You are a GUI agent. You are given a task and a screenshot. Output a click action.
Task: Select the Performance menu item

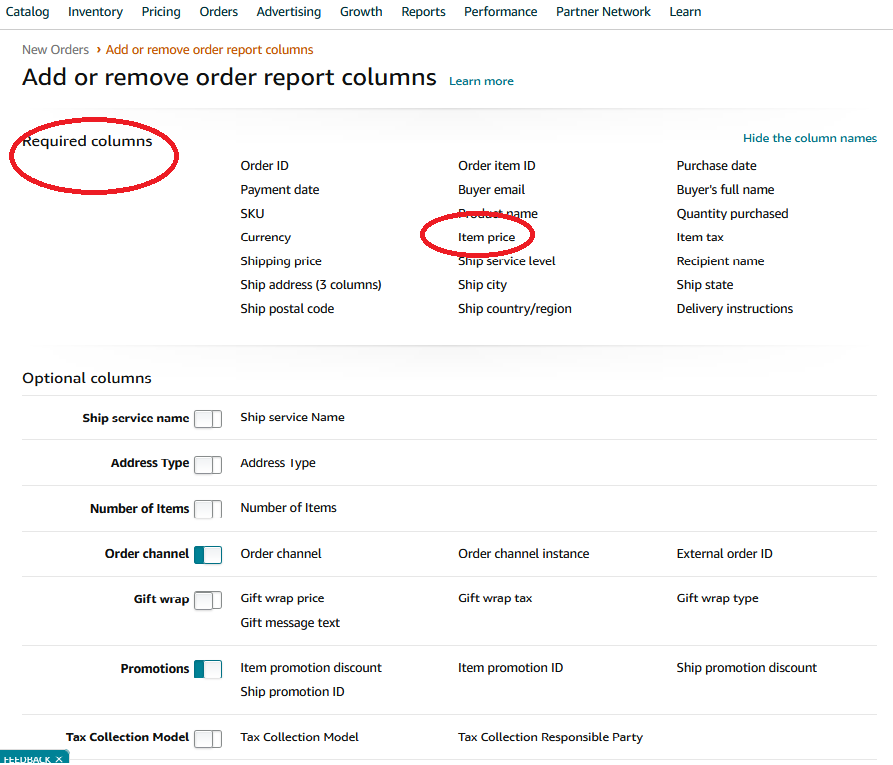pyautogui.click(x=500, y=12)
